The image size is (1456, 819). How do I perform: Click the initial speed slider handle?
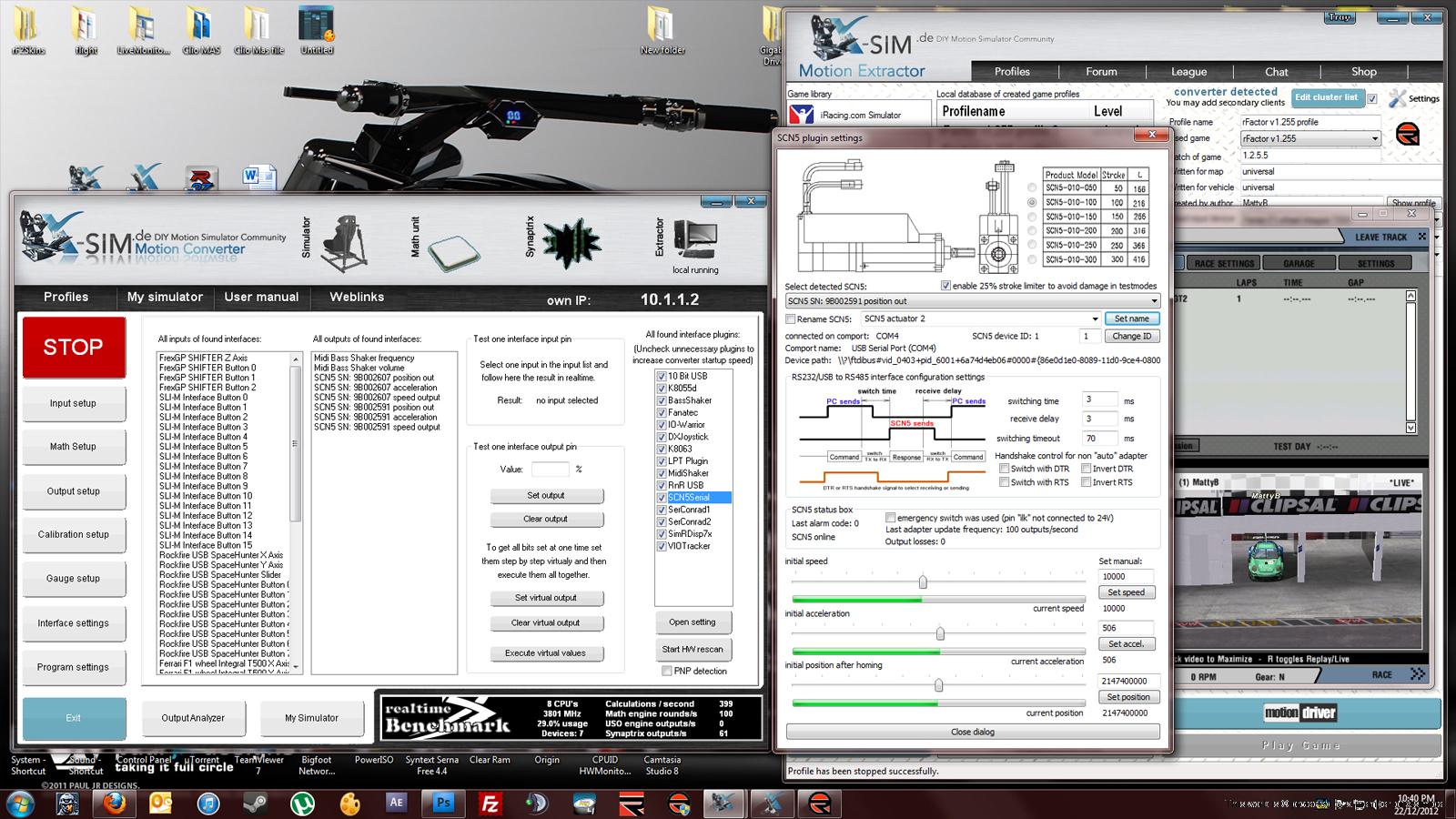coord(923,582)
